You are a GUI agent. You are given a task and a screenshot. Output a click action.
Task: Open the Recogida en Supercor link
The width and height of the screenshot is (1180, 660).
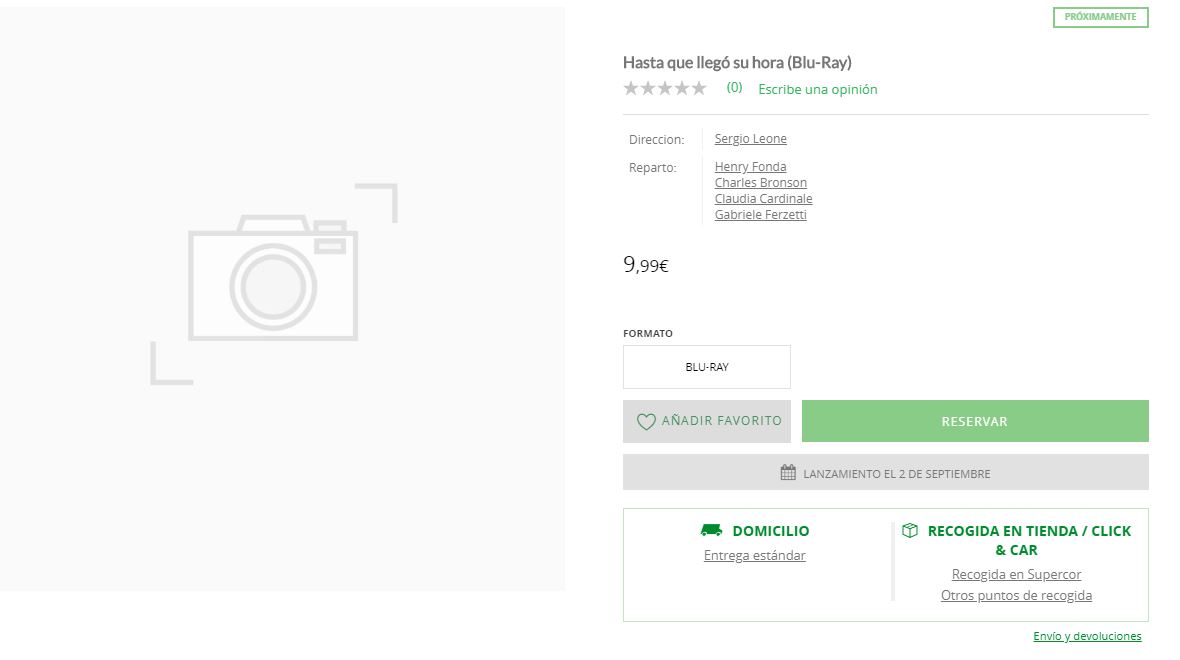point(1016,574)
